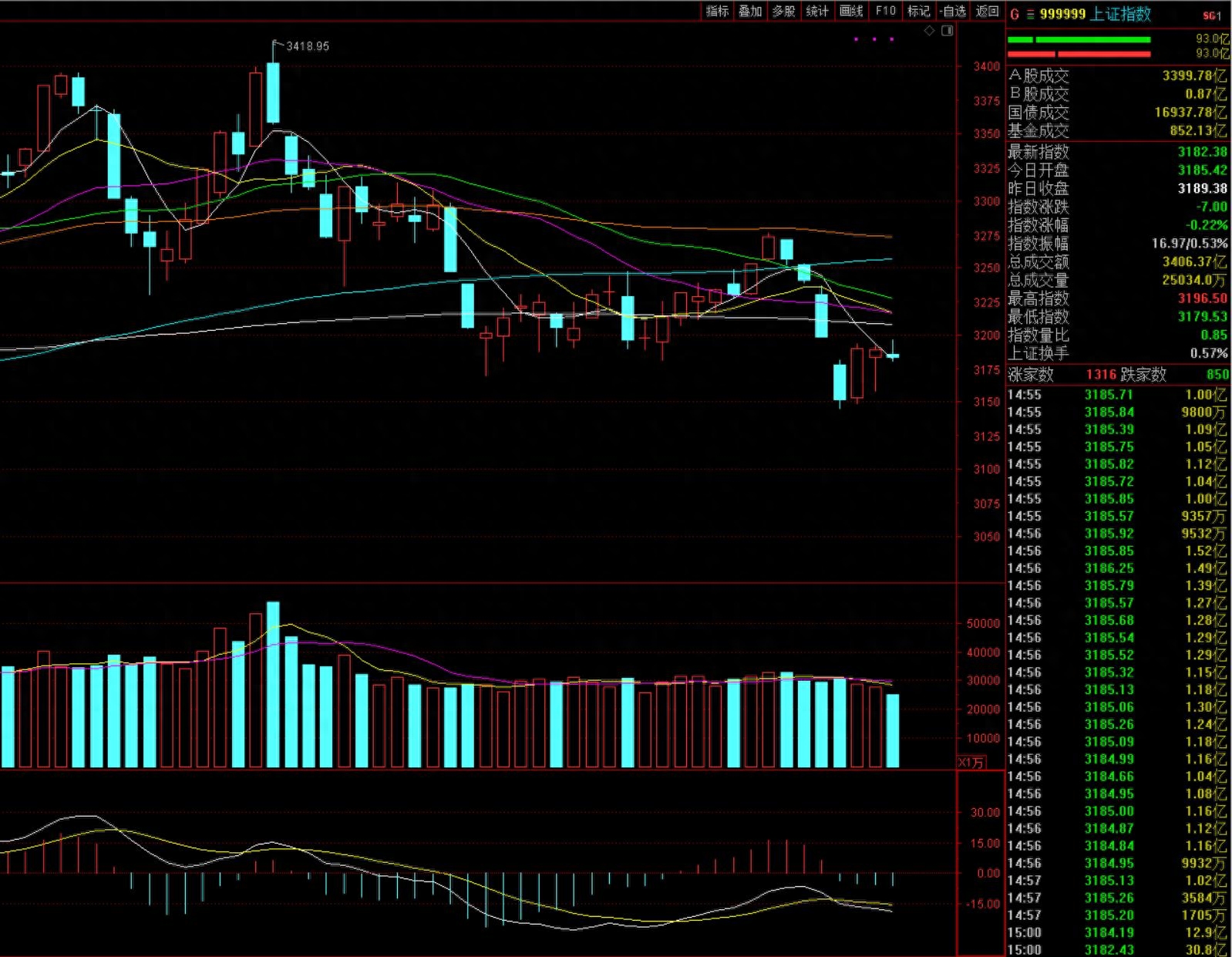Select the tick row priced 3185.92
This screenshot has height=957, width=1232.
click(1117, 534)
